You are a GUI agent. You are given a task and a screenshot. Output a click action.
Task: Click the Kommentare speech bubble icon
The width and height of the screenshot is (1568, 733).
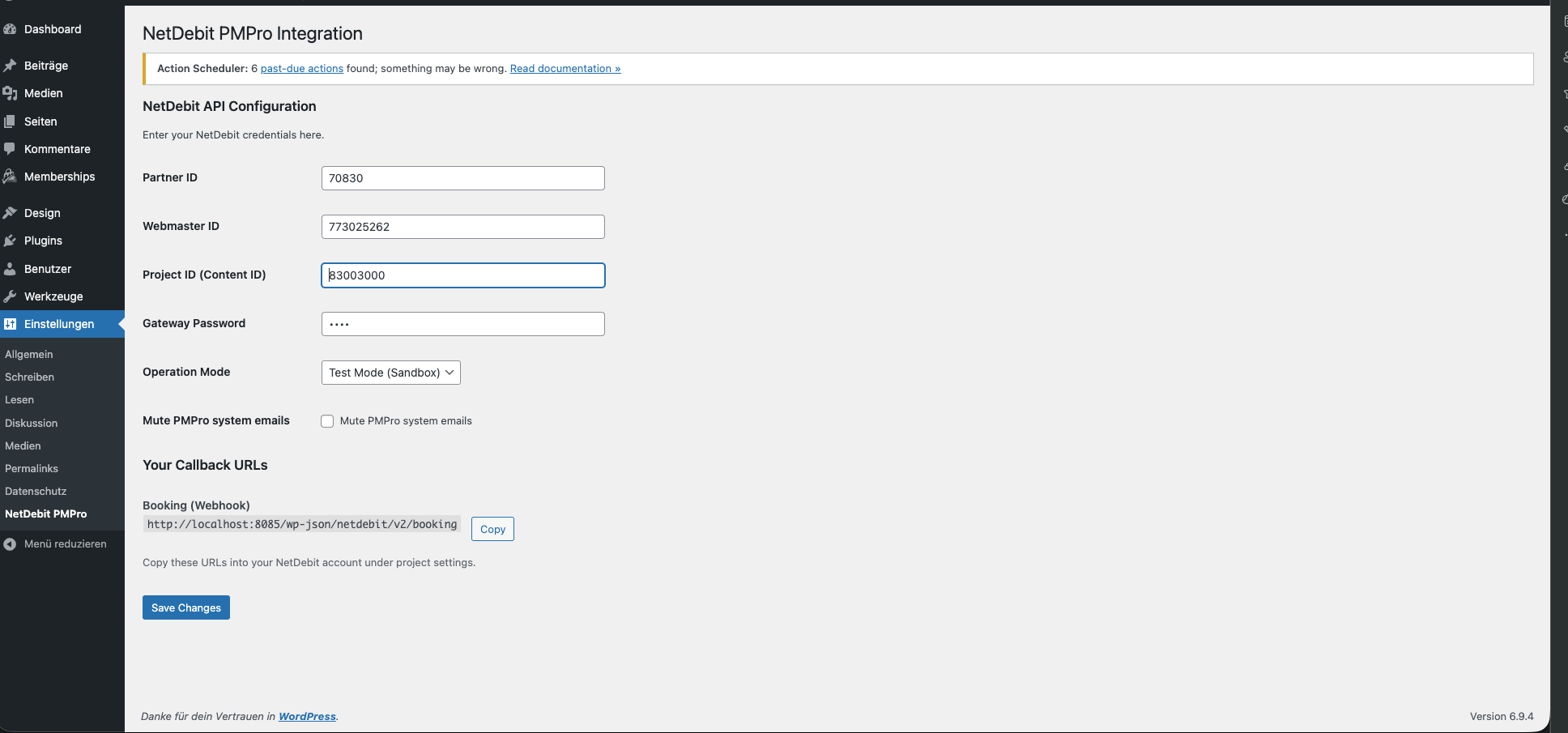(x=10, y=149)
